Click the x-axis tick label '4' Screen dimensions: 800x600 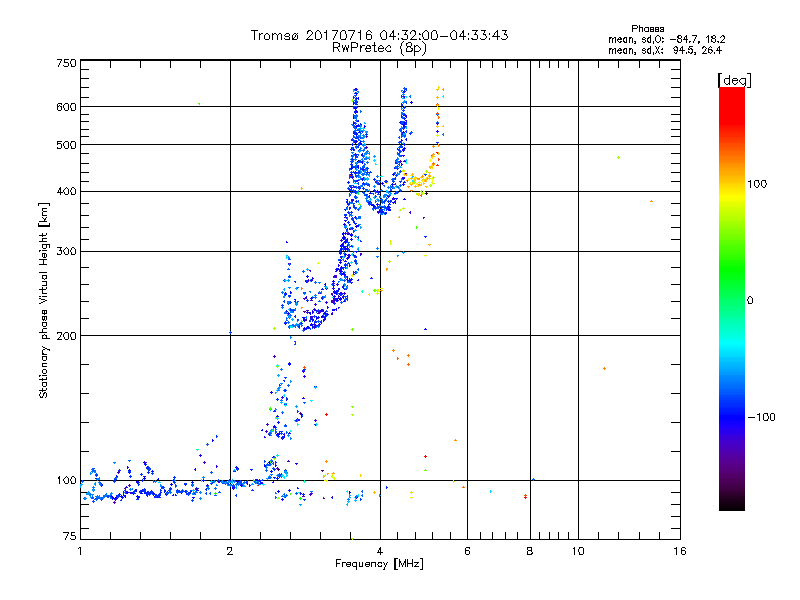click(380, 551)
